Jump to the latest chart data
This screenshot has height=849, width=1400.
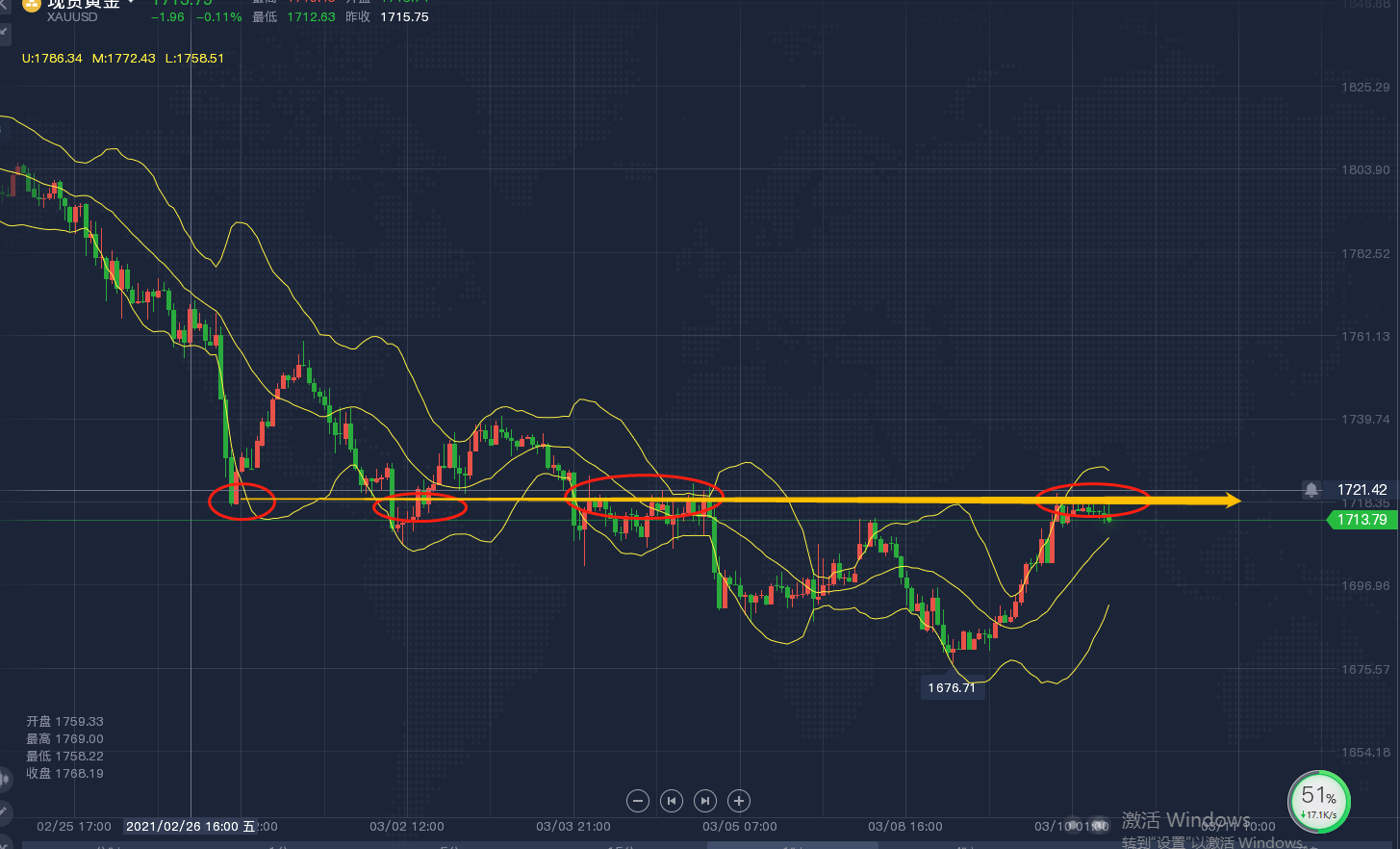coord(705,801)
